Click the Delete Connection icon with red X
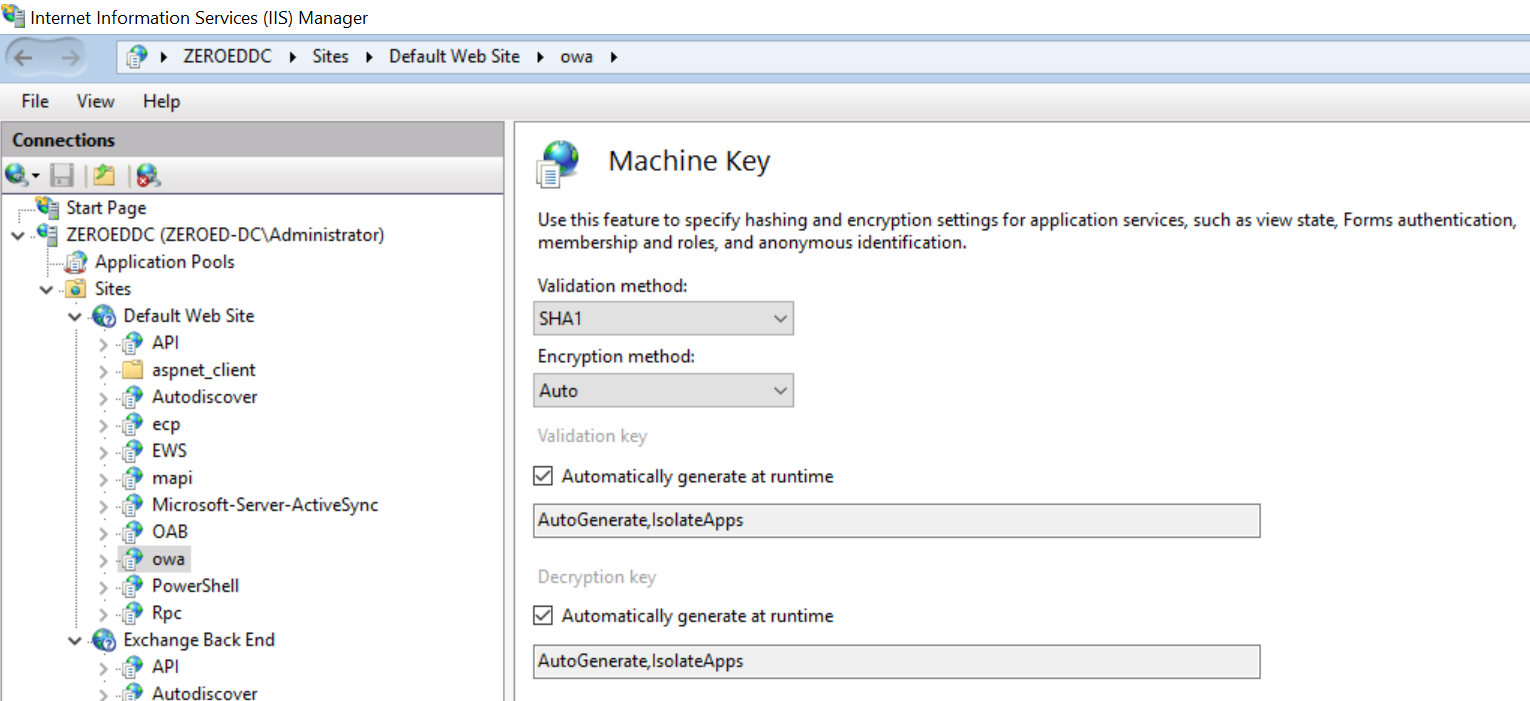Image resolution: width=1530 pixels, height=701 pixels. pyautogui.click(x=148, y=176)
